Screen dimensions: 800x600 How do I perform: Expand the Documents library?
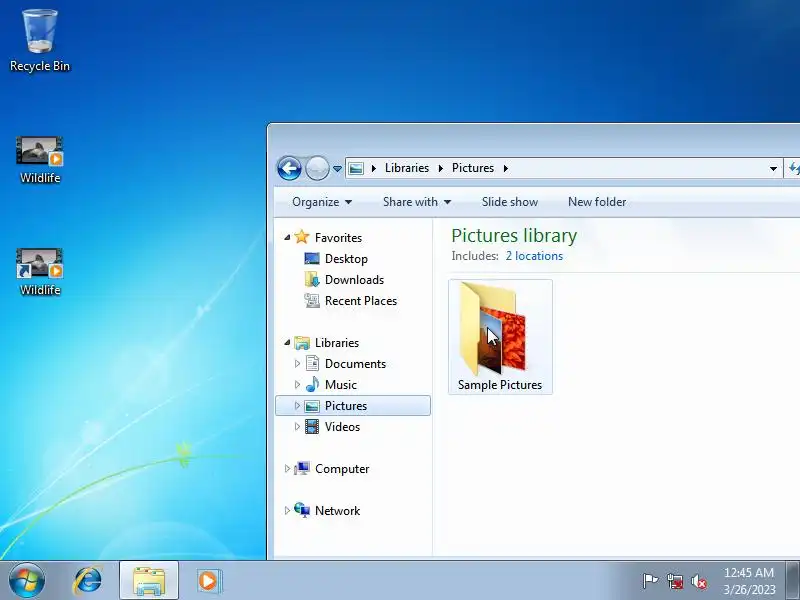click(297, 364)
